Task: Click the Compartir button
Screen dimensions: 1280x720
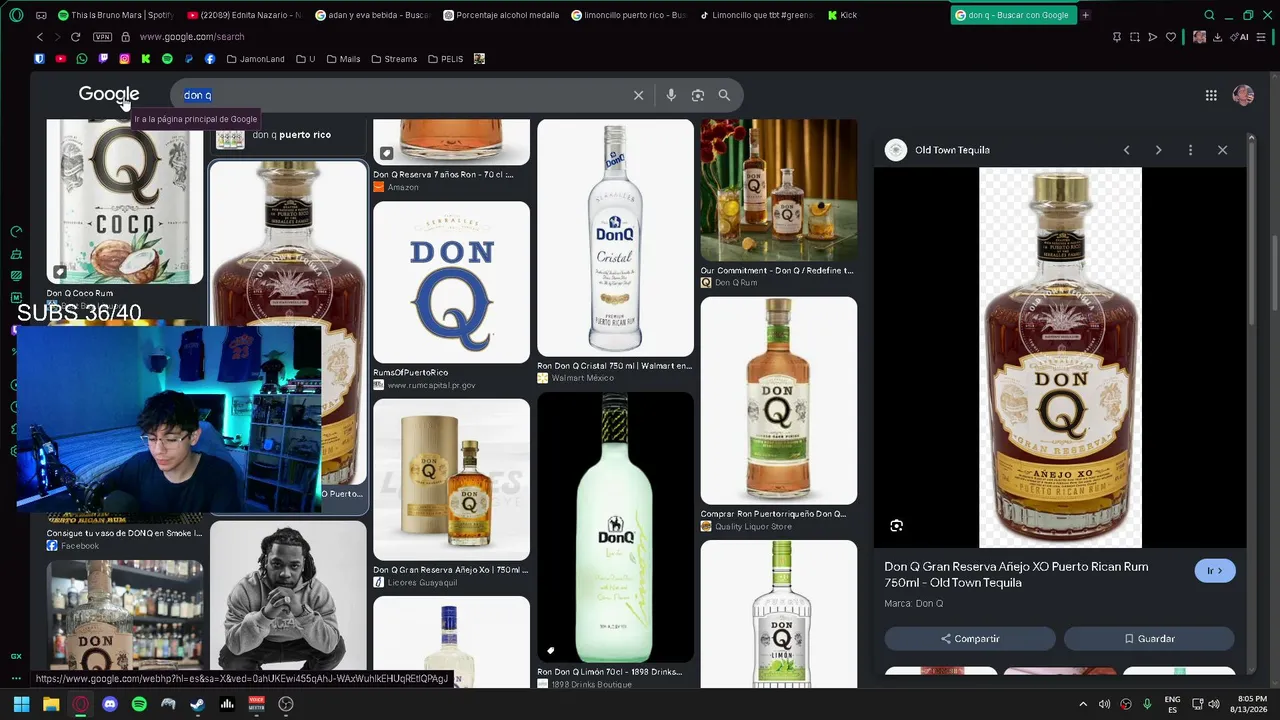Action: click(x=970, y=639)
